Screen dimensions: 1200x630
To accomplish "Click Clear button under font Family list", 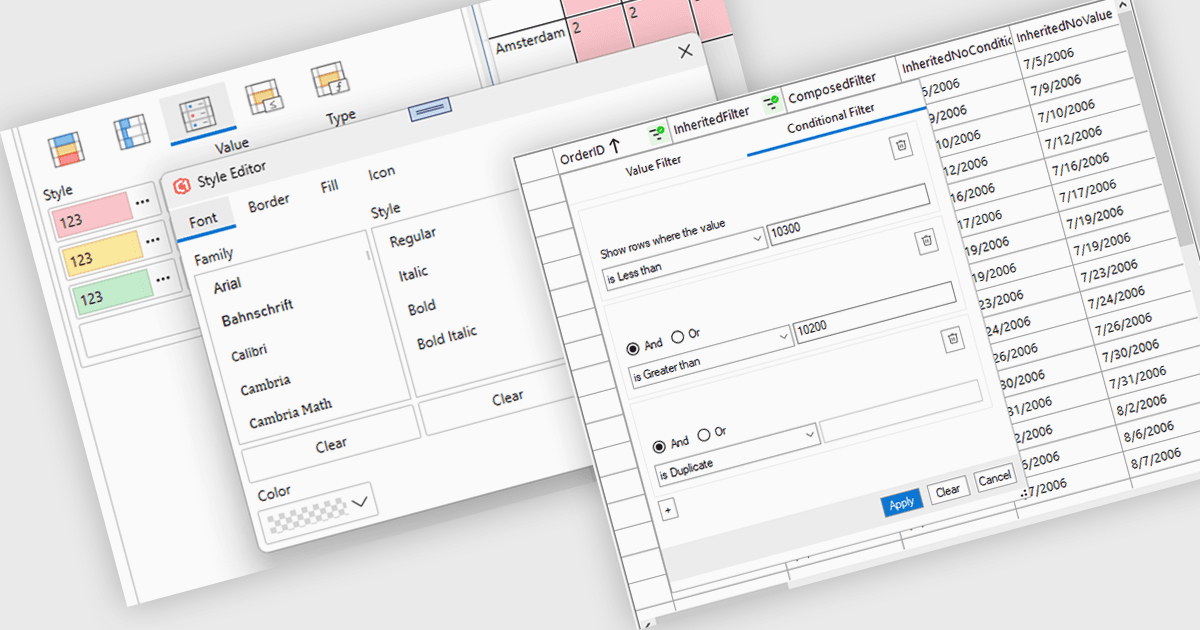I will tap(331, 444).
